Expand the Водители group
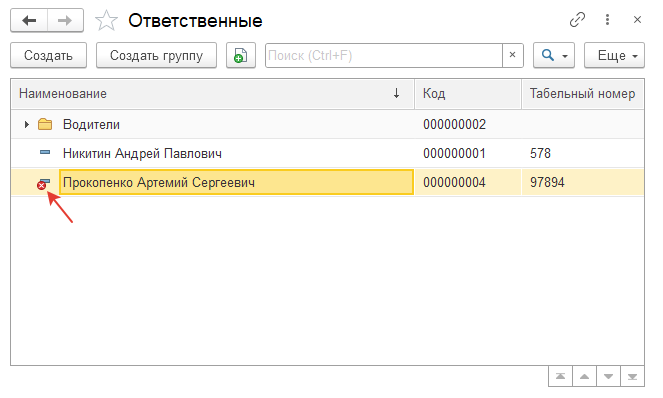Image resolution: width=663 pixels, height=398 pixels. click(x=26, y=124)
